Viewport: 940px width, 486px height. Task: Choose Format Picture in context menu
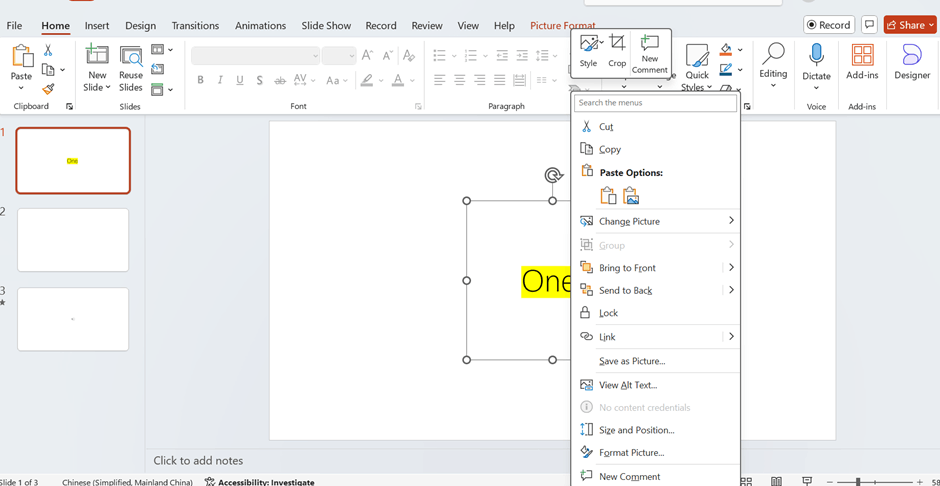click(x=656, y=453)
